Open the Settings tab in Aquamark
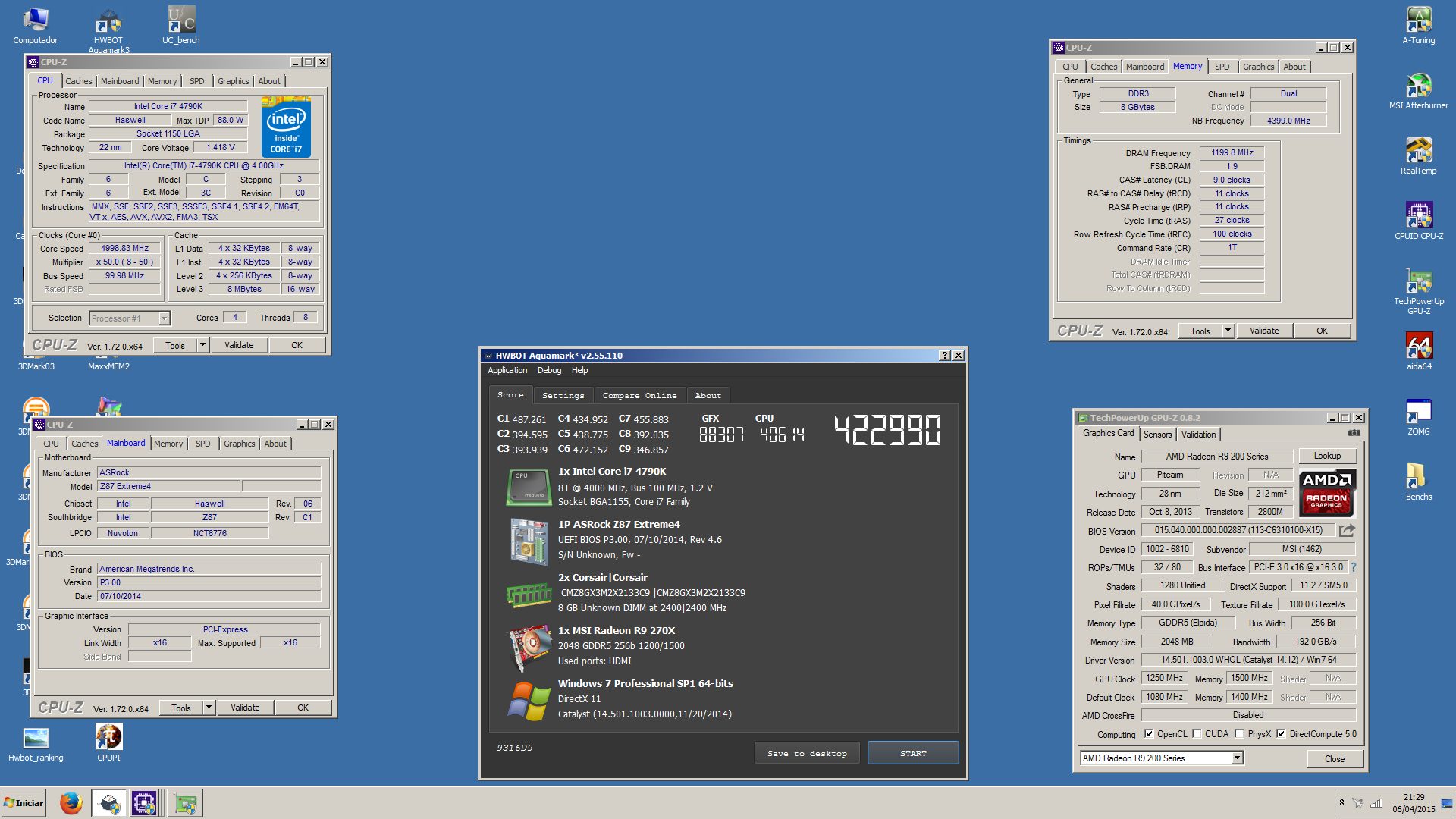Screen dimensions: 1456x819 [563, 395]
